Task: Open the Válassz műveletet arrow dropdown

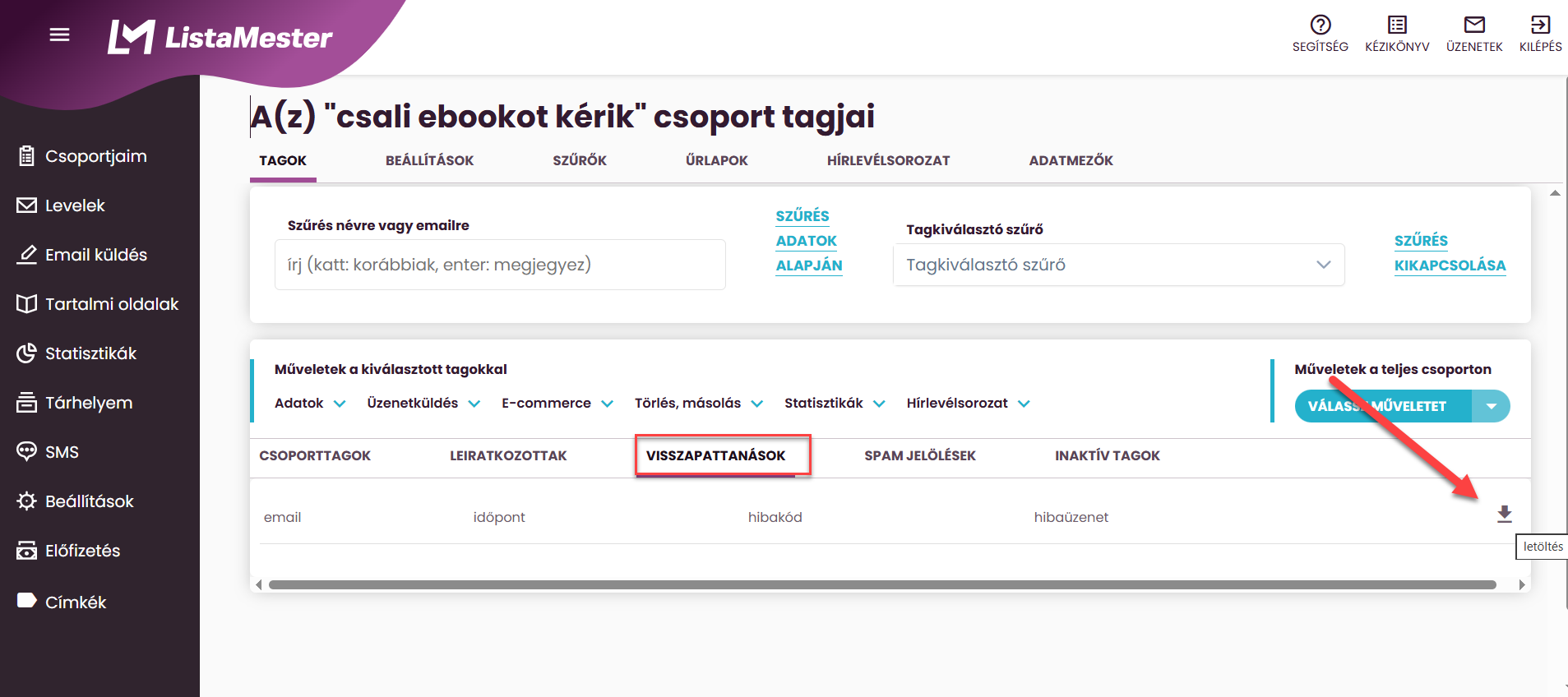Action: (1491, 406)
